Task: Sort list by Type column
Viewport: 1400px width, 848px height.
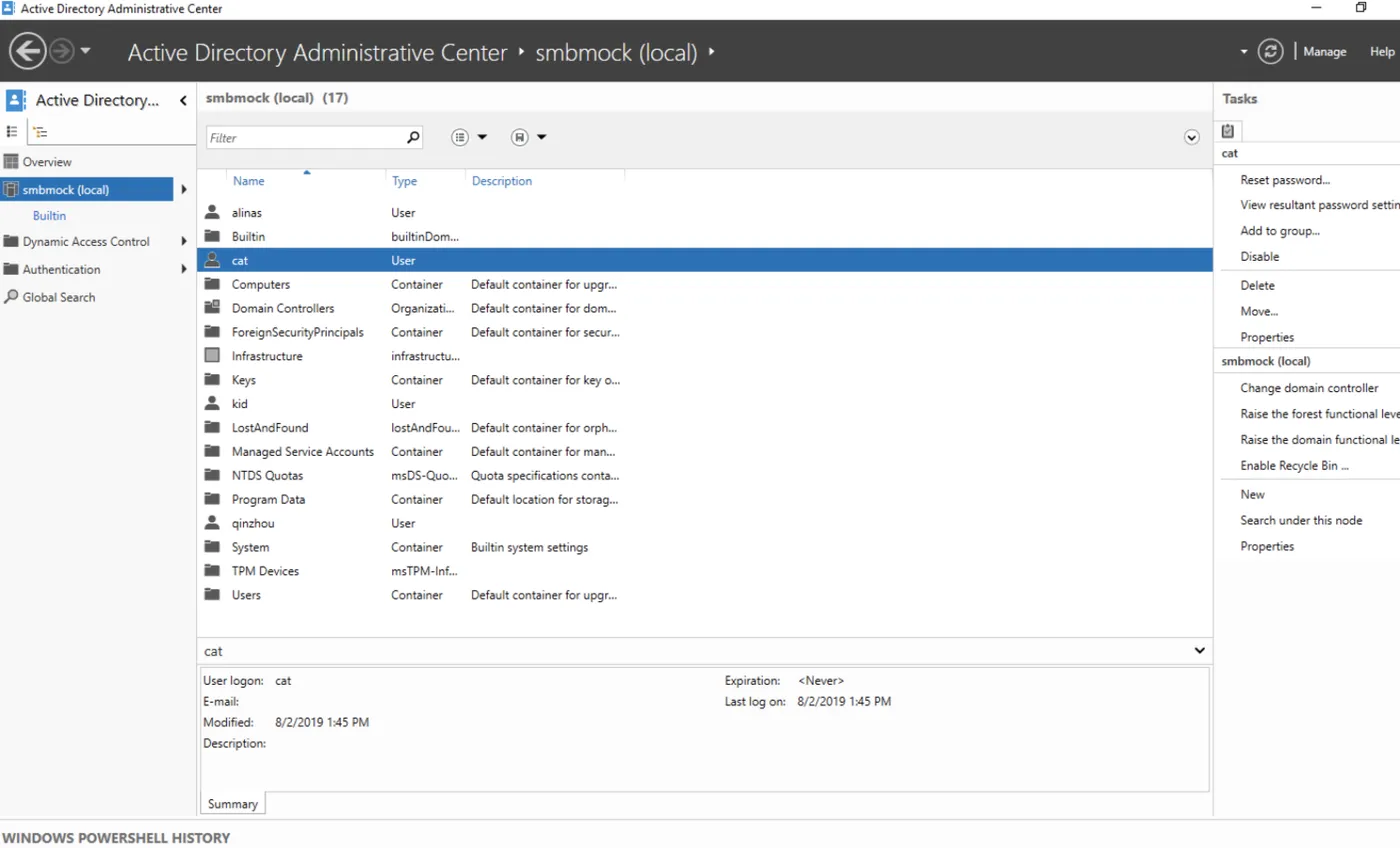Action: (404, 182)
